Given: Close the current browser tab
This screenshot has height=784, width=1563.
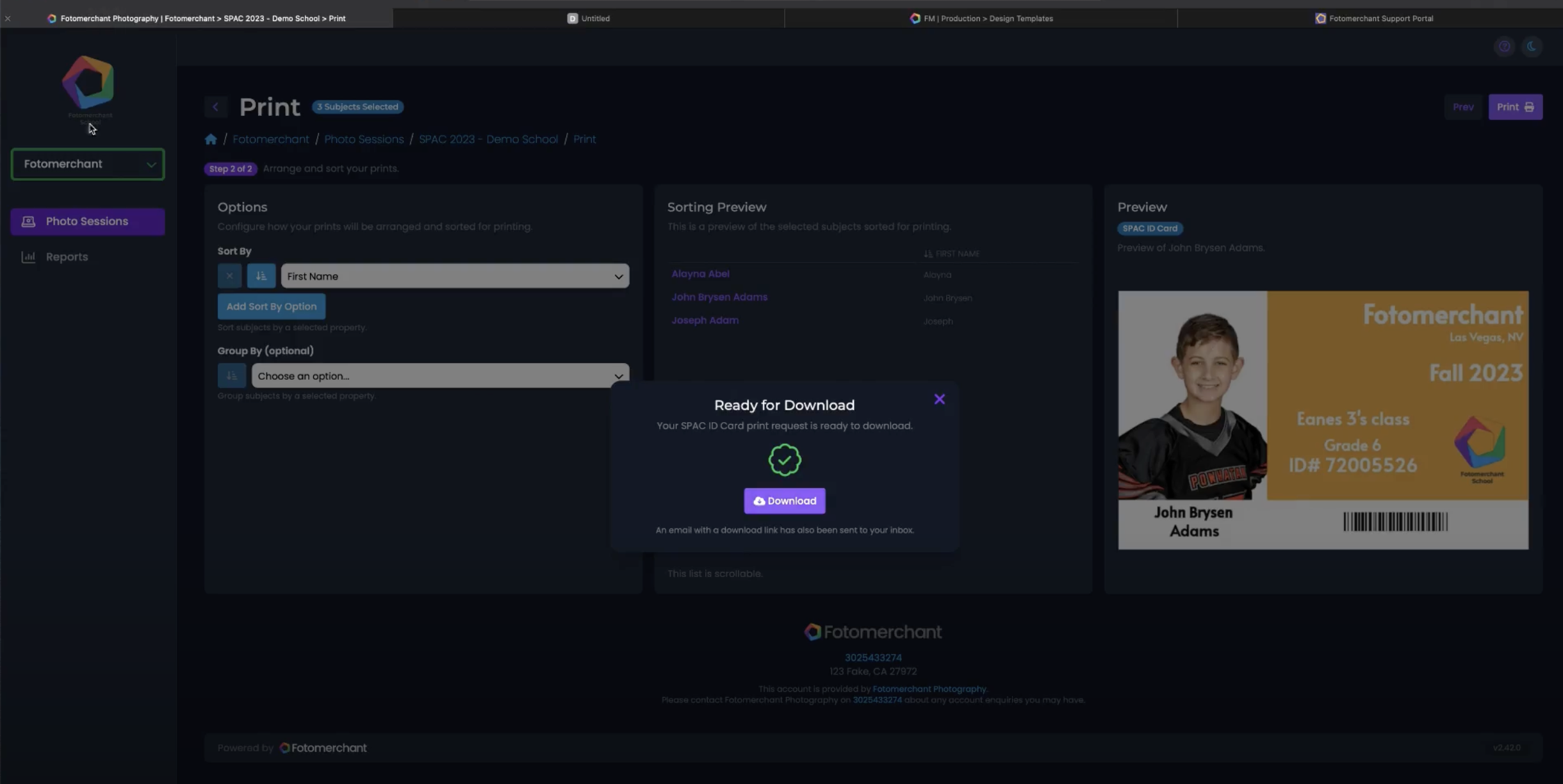Looking at the screenshot, I should (x=8, y=19).
